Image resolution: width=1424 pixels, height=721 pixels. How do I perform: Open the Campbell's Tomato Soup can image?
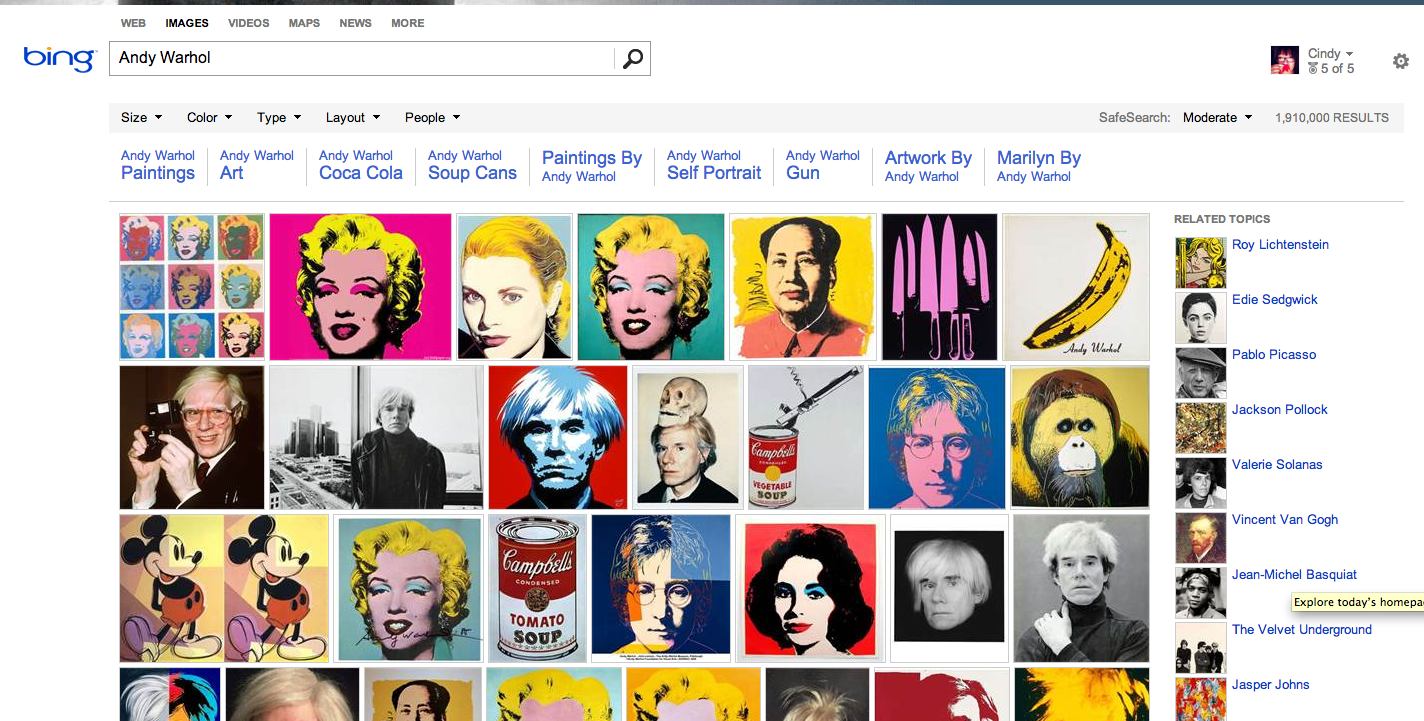coord(538,588)
